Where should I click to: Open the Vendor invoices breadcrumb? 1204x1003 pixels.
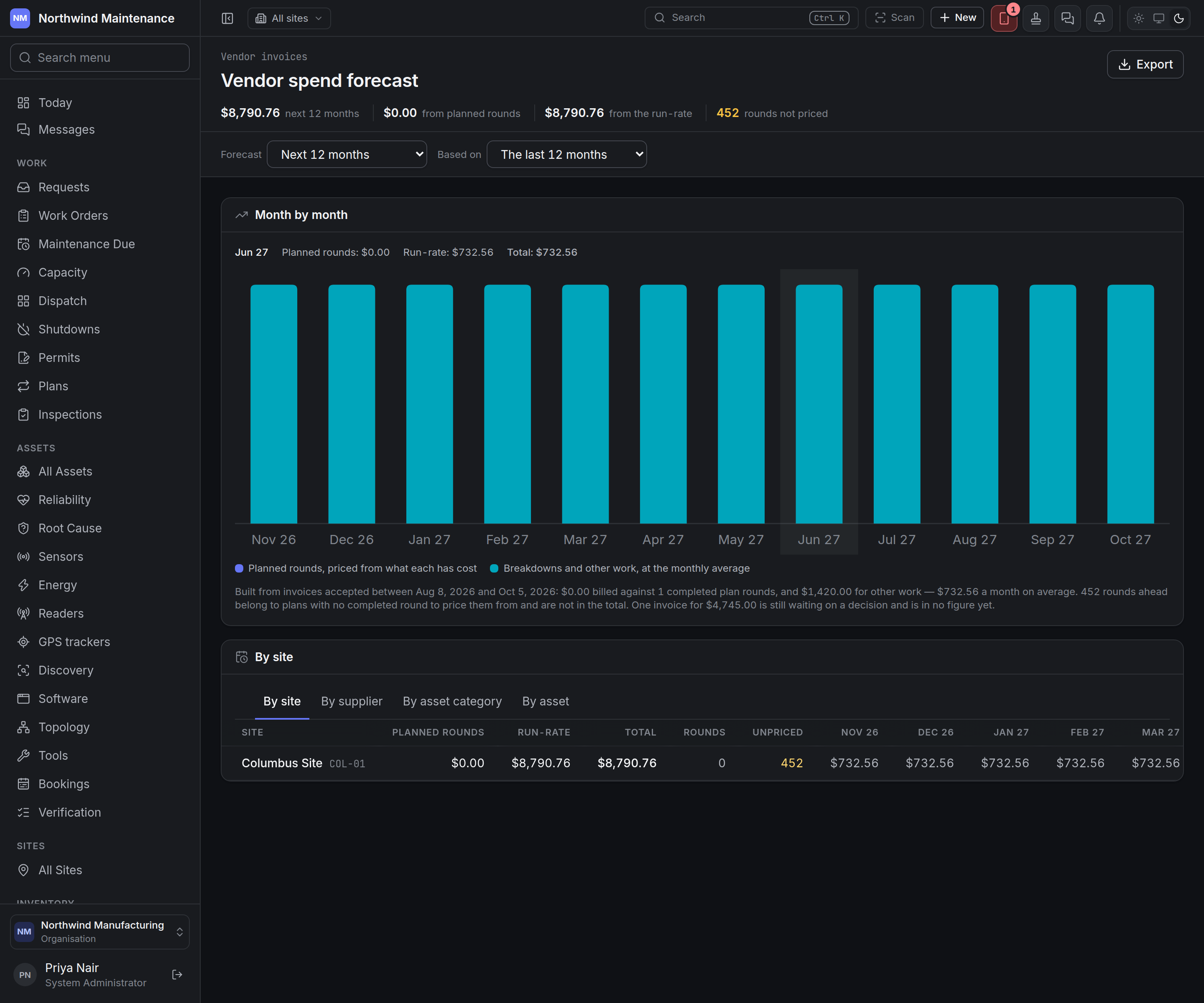click(264, 57)
